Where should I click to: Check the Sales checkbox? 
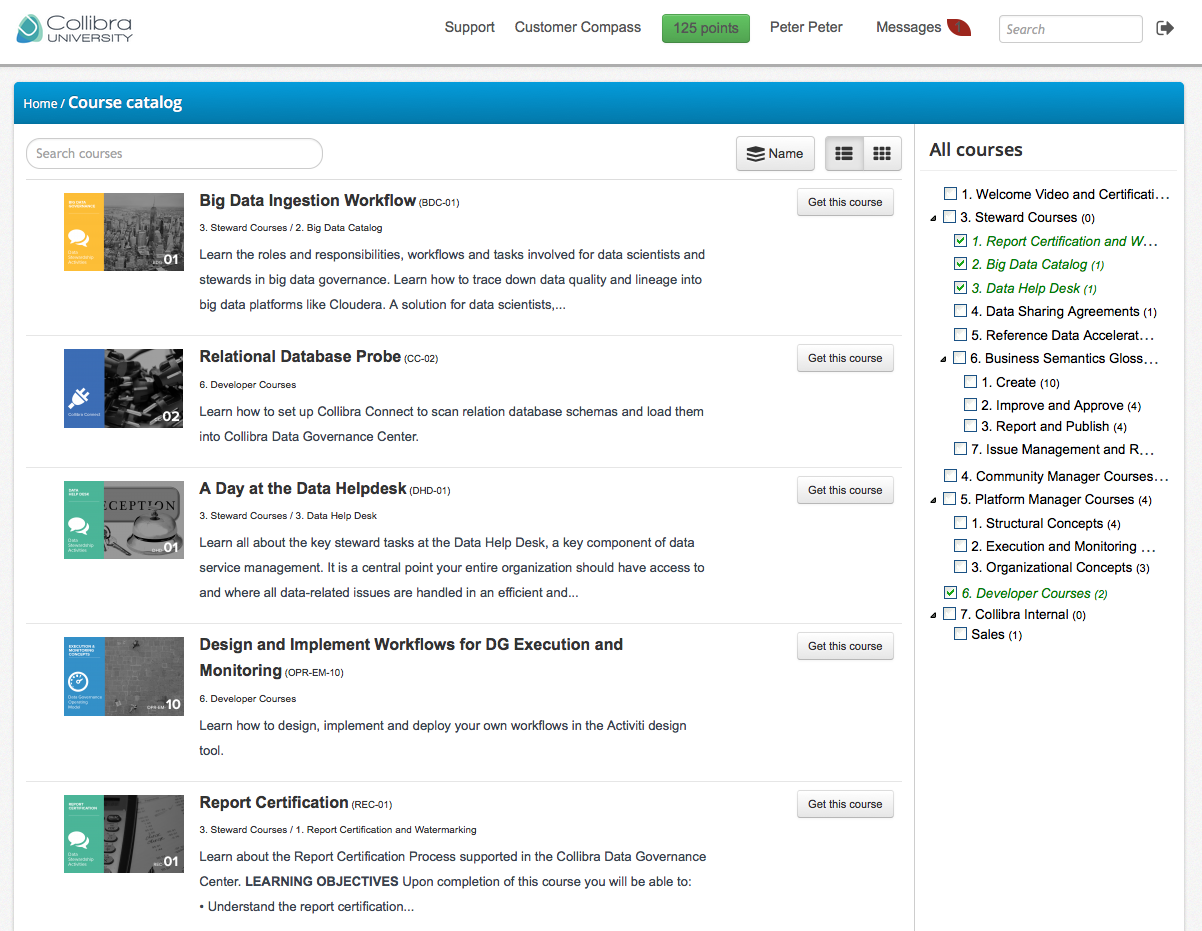point(960,634)
